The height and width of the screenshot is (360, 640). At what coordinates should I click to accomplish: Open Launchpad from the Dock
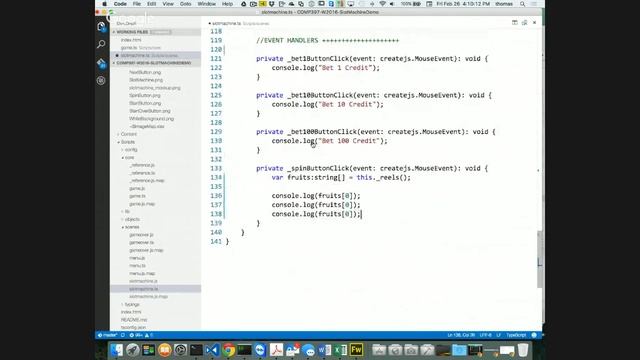click(x=133, y=350)
